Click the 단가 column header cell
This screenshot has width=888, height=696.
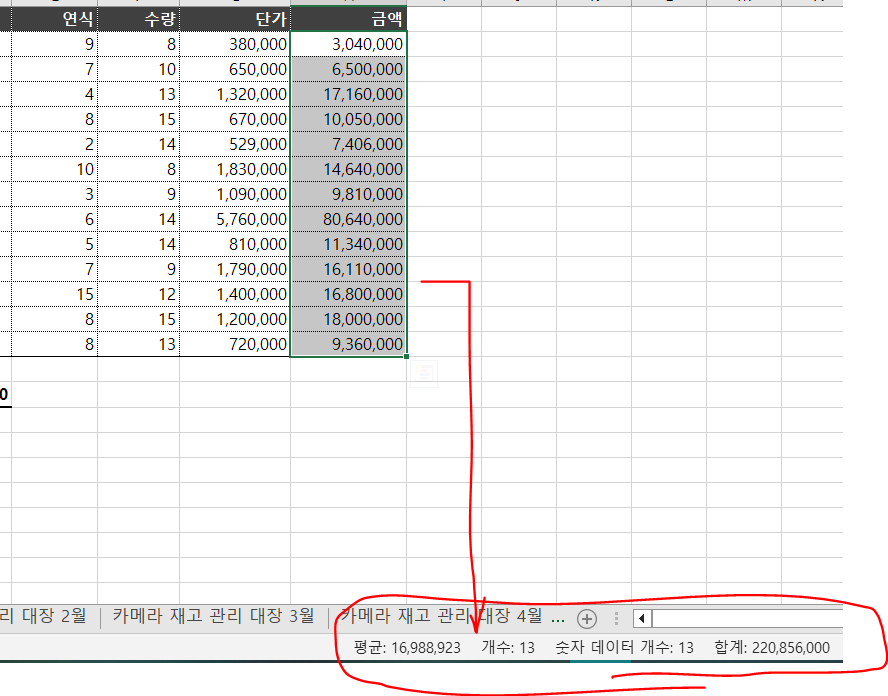235,19
